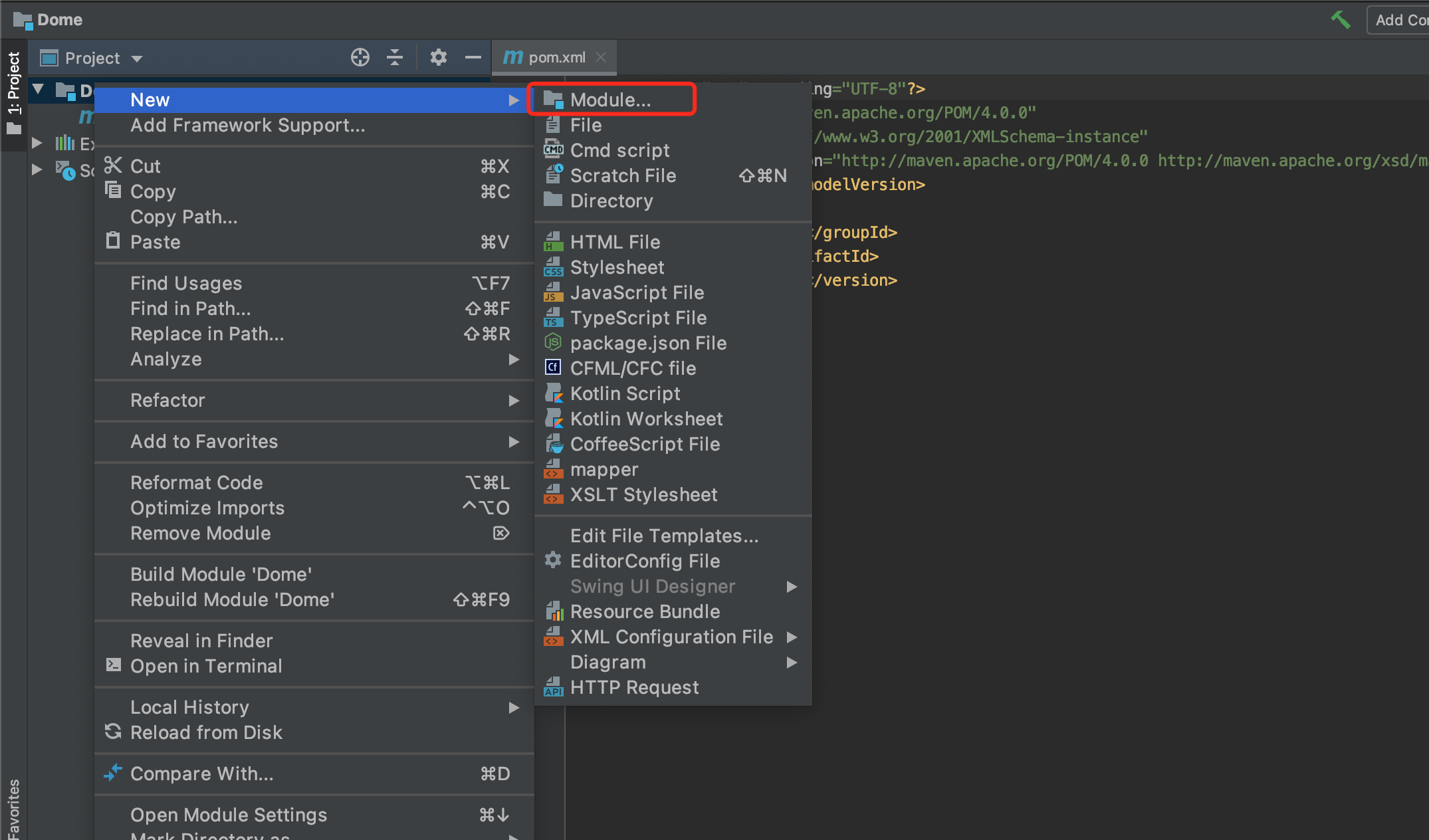Image resolution: width=1429 pixels, height=840 pixels.
Task: Select Replace in Path...
Action: point(314,334)
